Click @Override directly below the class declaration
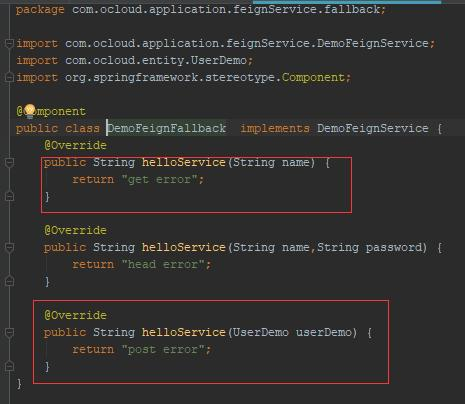The height and width of the screenshot is (404, 465). point(76,145)
